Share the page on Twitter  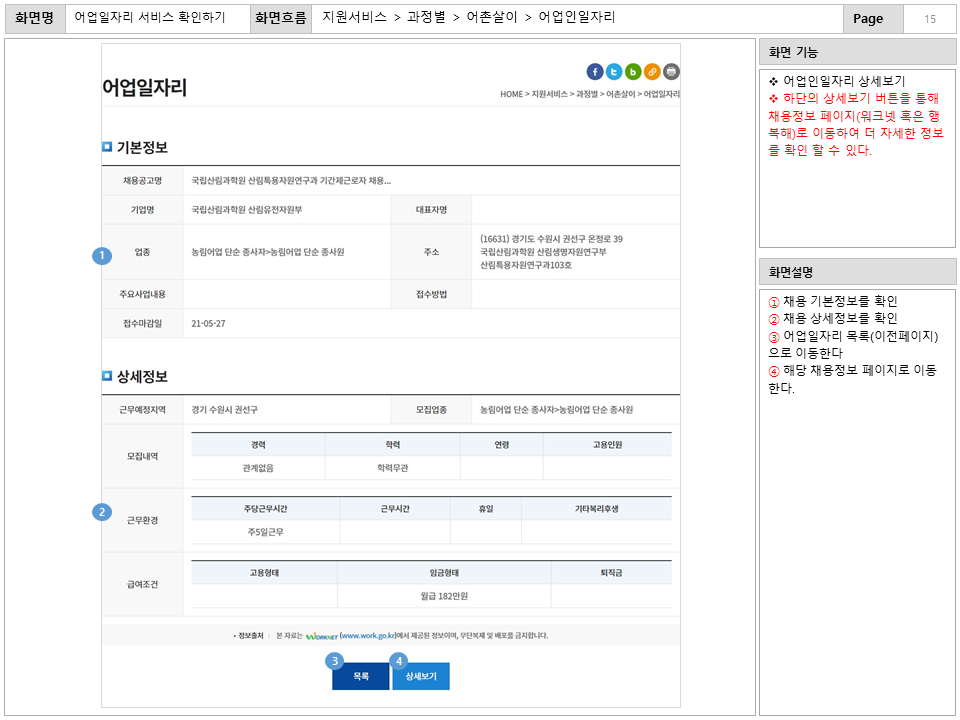pos(613,72)
